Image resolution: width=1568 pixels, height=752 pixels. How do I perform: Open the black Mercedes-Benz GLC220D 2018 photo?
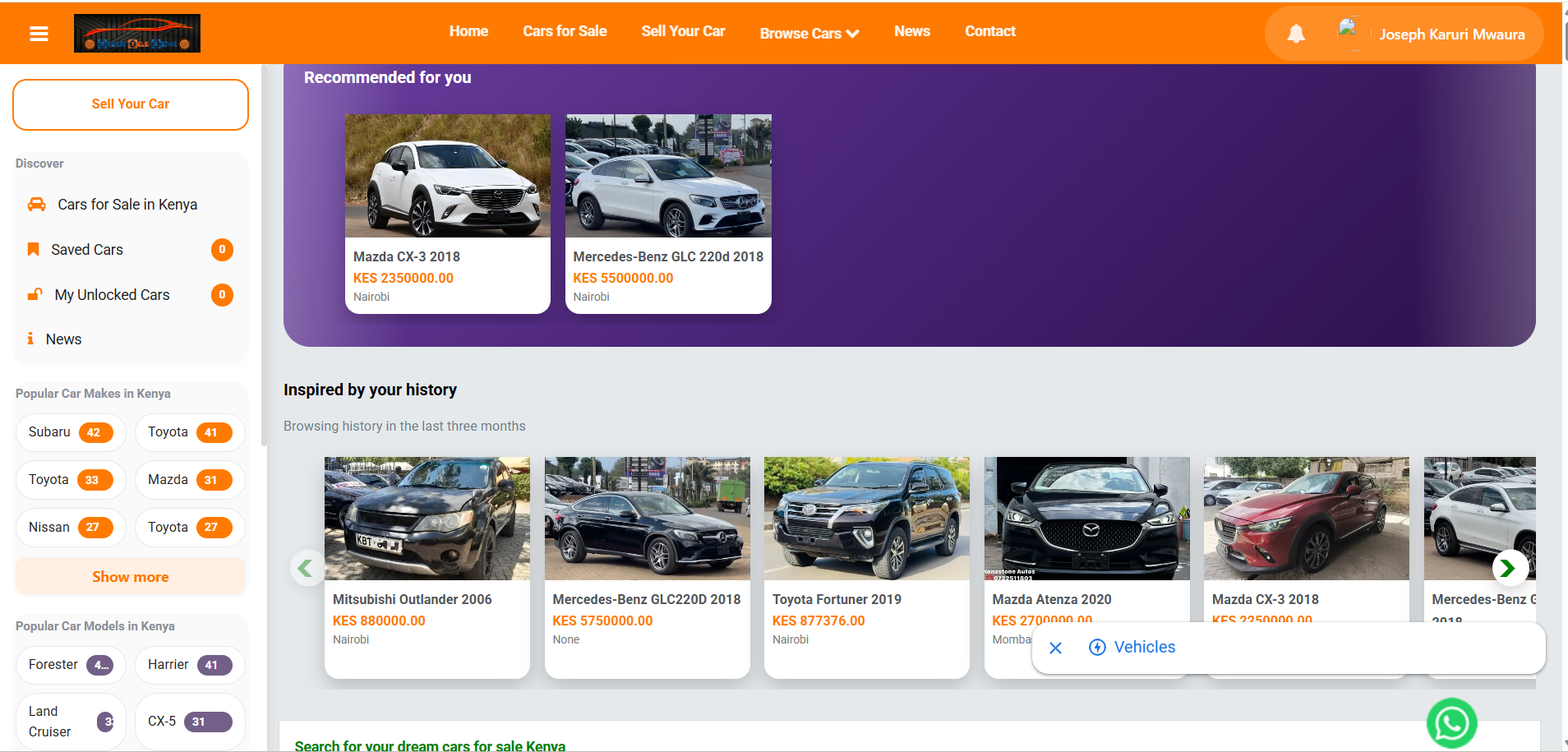(648, 519)
